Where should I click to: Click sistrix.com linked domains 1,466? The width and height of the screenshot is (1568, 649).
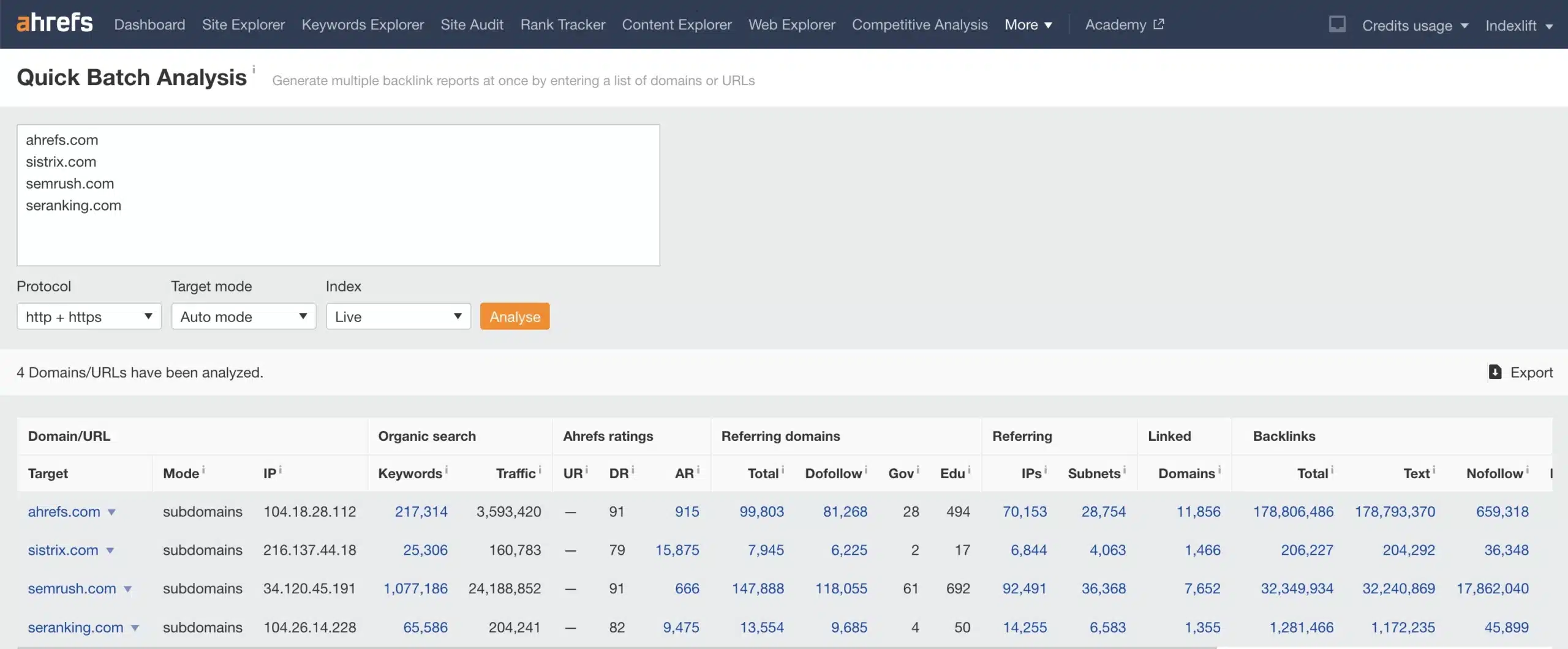point(1202,550)
